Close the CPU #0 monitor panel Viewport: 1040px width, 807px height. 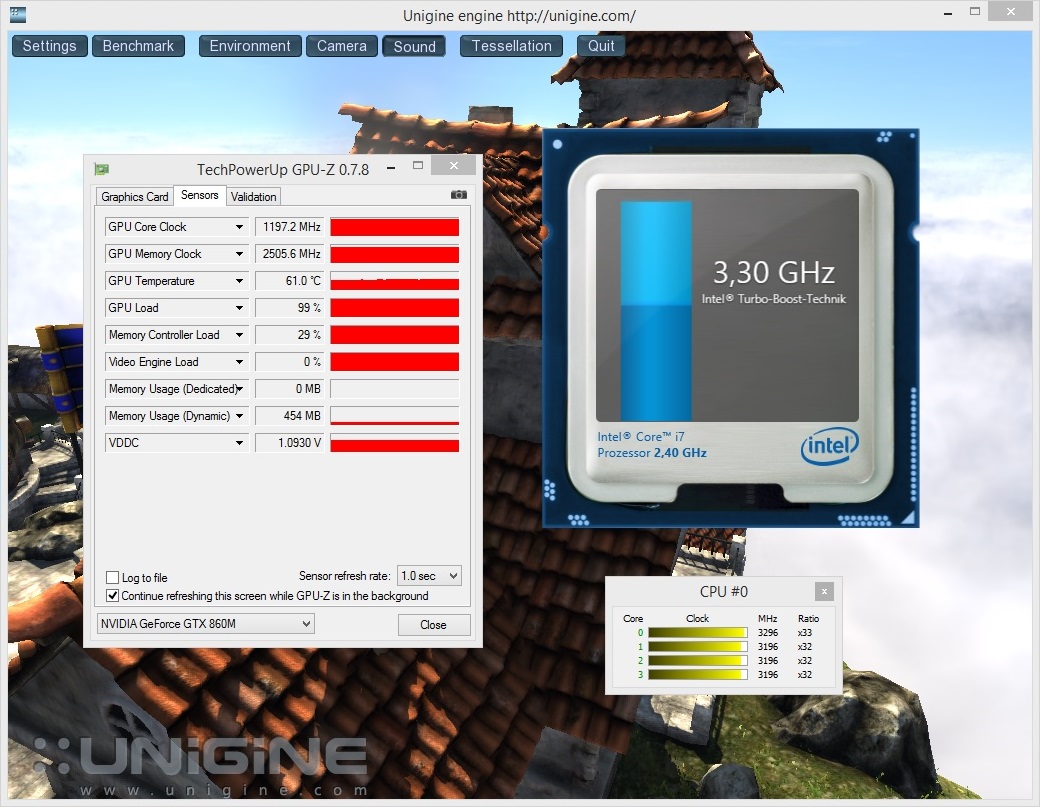[824, 591]
